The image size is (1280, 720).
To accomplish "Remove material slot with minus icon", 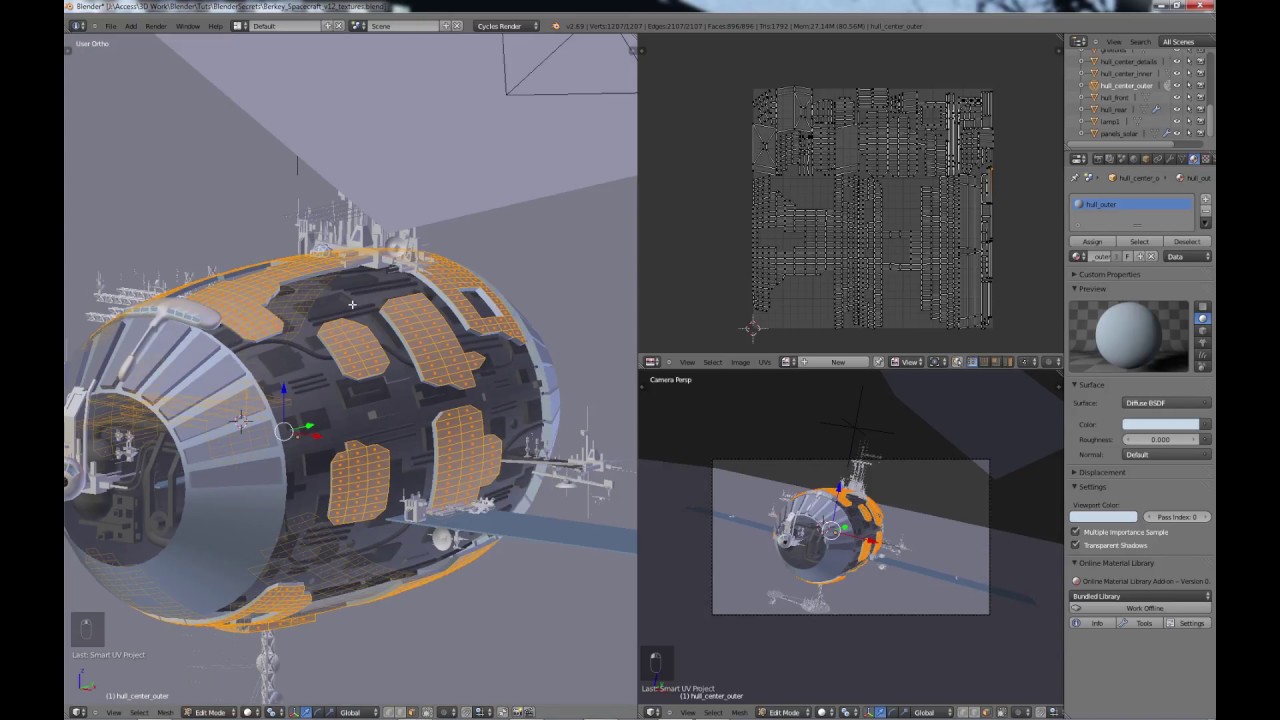I will tap(1206, 211).
